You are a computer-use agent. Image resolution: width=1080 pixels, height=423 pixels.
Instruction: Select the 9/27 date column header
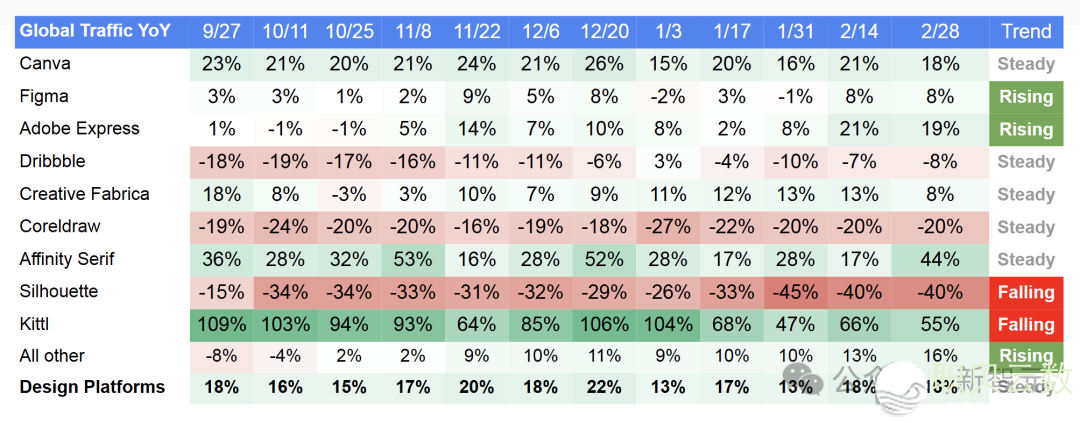point(221,31)
